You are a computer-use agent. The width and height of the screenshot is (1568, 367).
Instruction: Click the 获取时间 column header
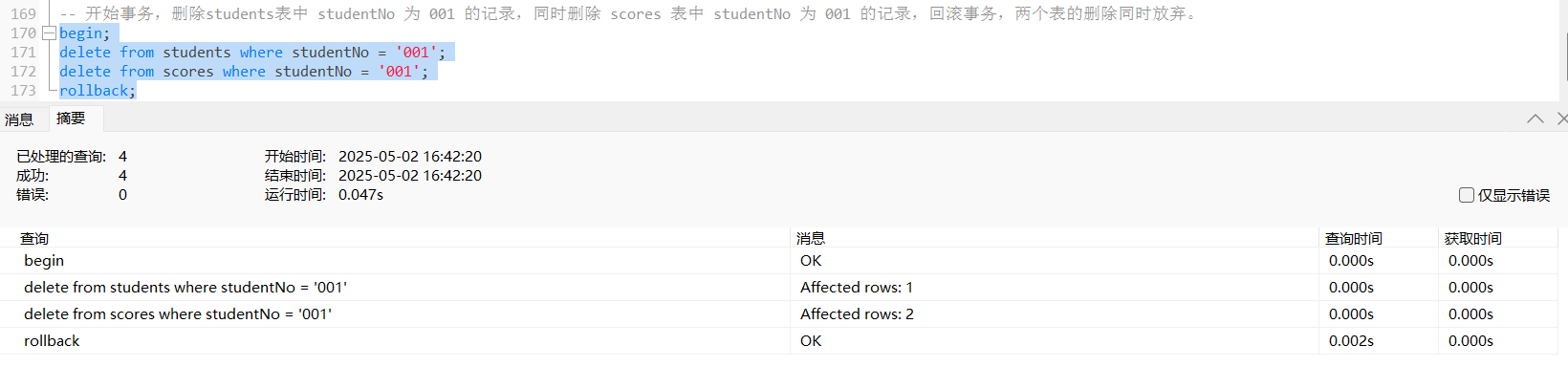click(1473, 238)
